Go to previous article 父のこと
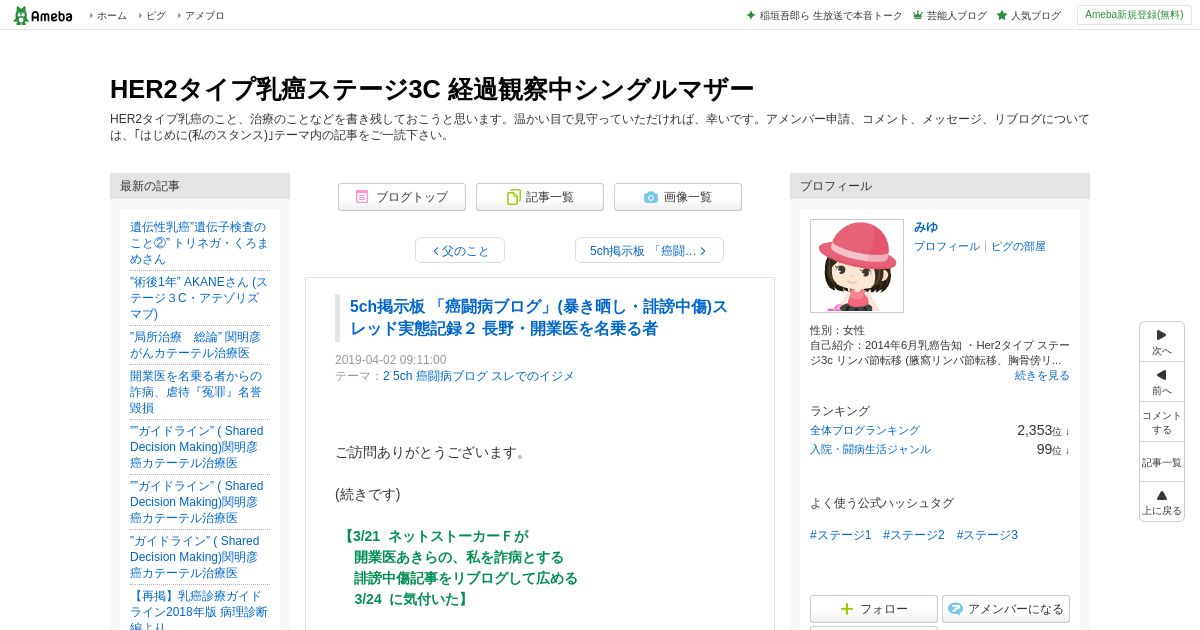Screen dimensions: 1200x630 (x=460, y=250)
